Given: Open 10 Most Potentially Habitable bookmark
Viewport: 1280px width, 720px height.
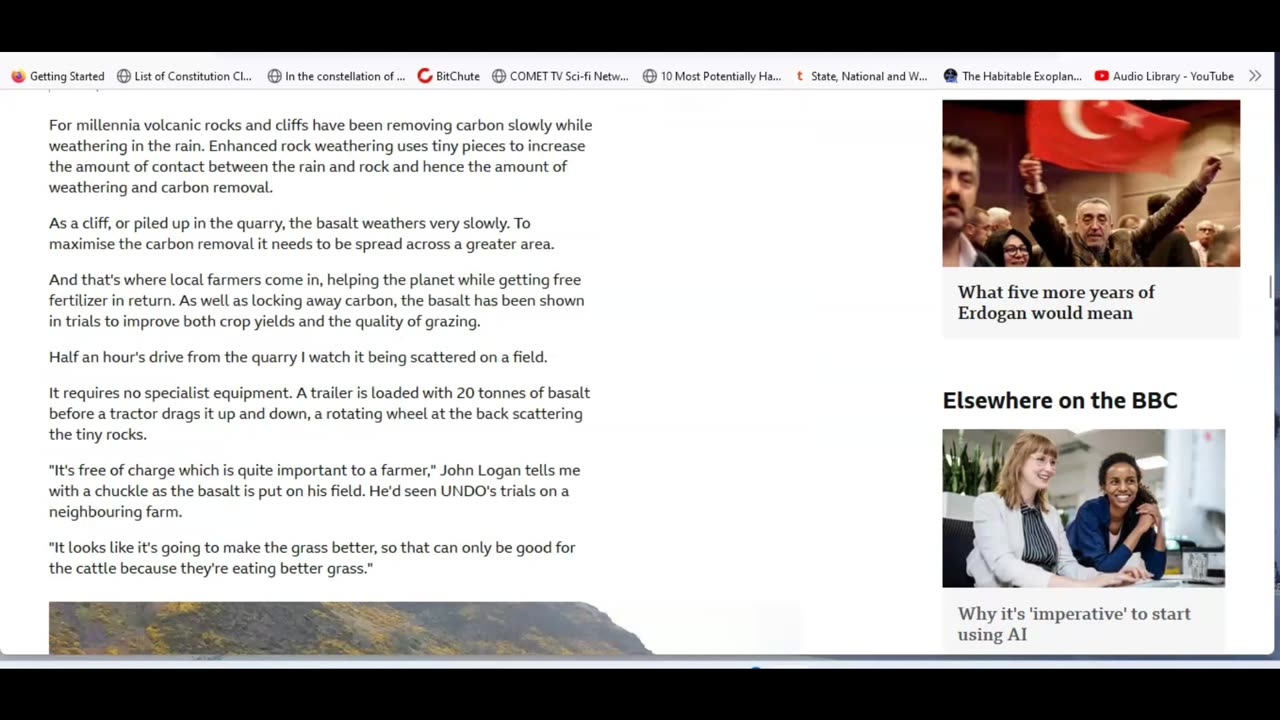Looking at the screenshot, I should [712, 76].
